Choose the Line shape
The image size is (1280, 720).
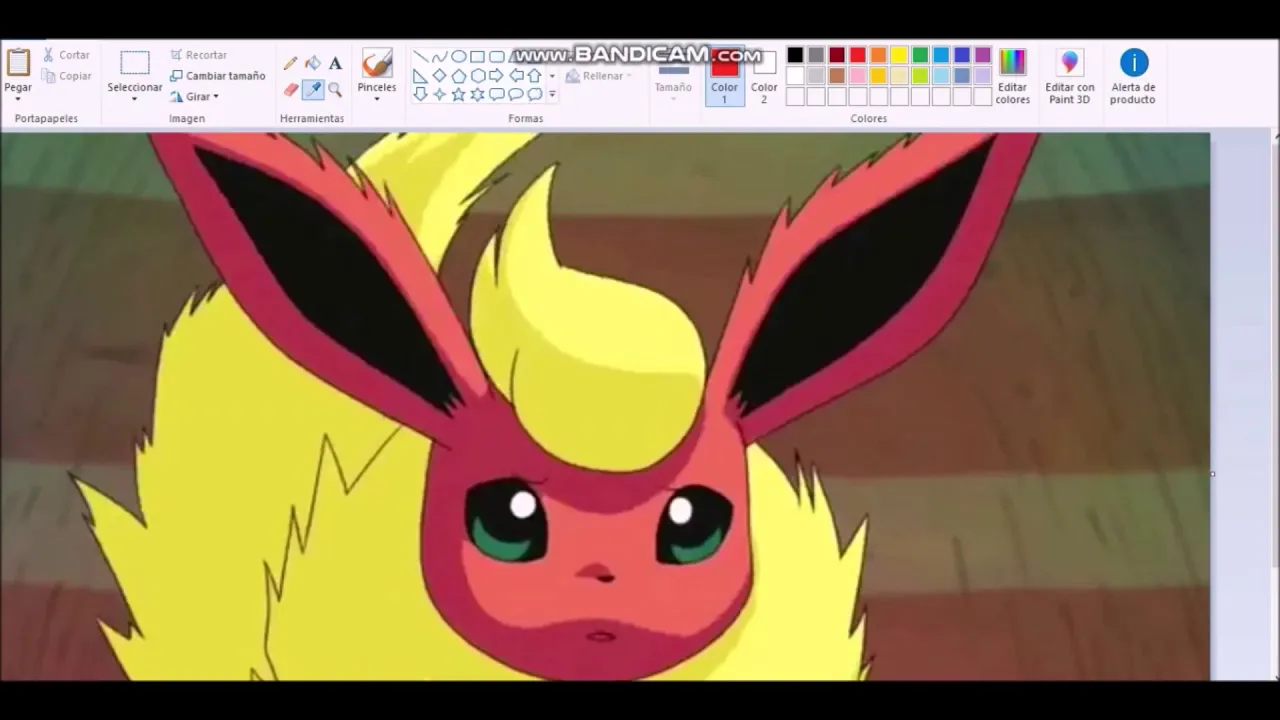pos(420,56)
